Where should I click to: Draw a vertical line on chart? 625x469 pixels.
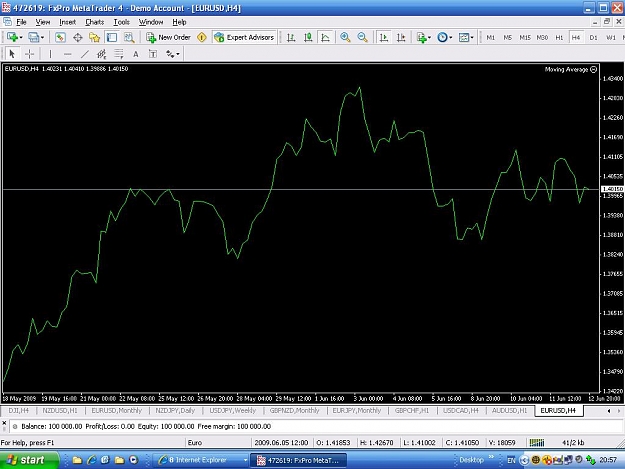click(50, 54)
